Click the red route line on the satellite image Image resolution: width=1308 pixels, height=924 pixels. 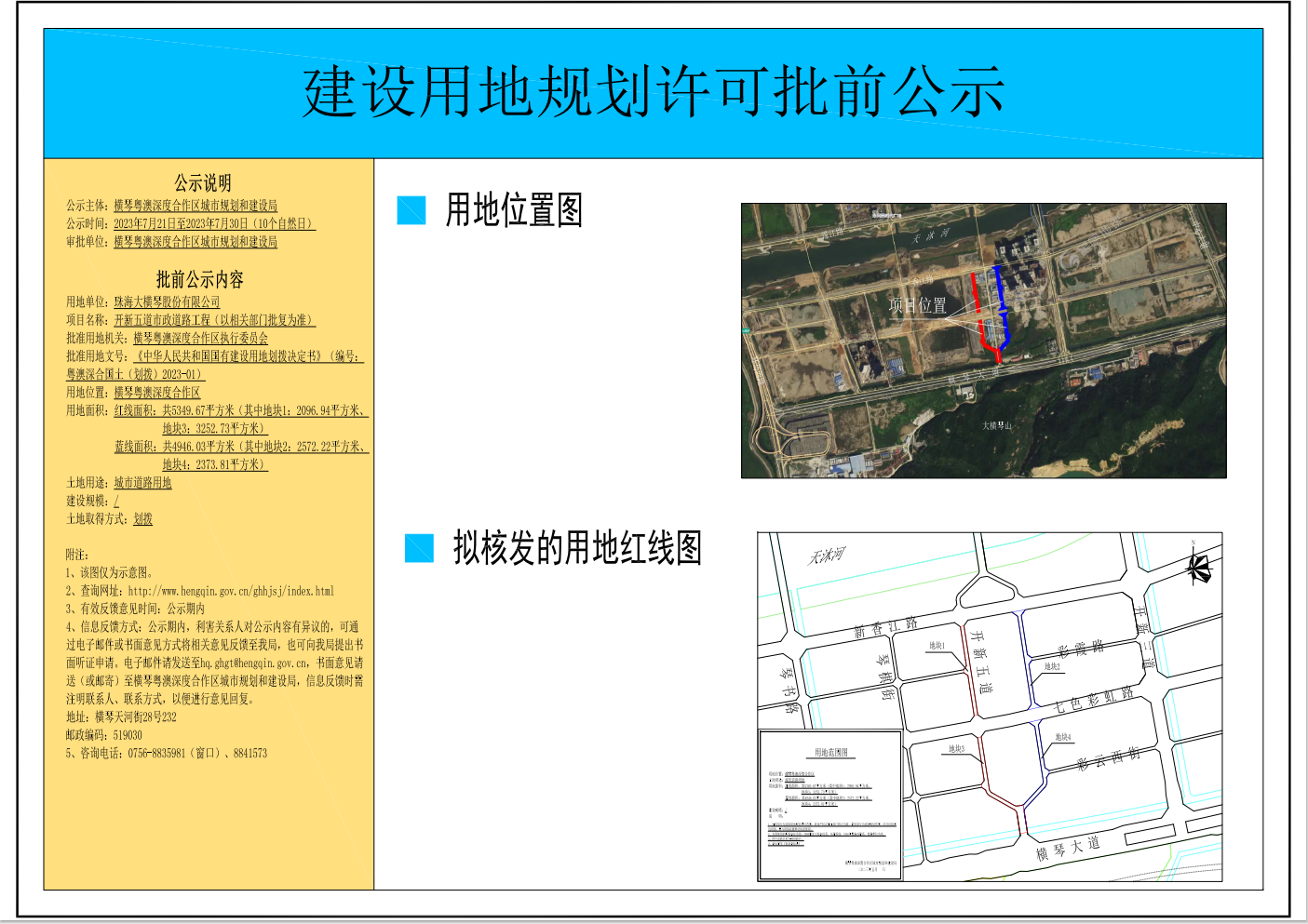(978, 307)
